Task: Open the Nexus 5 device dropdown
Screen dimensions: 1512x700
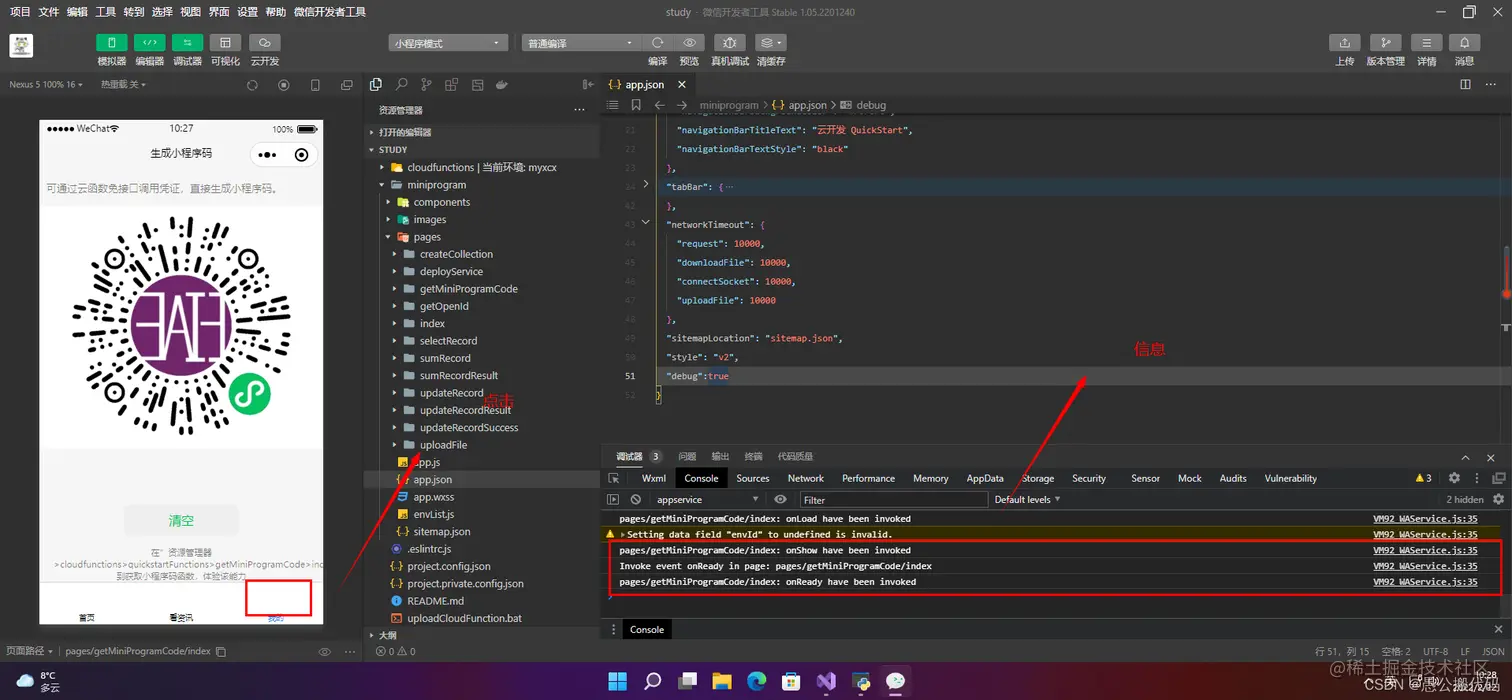Action: pyautogui.click(x=46, y=85)
